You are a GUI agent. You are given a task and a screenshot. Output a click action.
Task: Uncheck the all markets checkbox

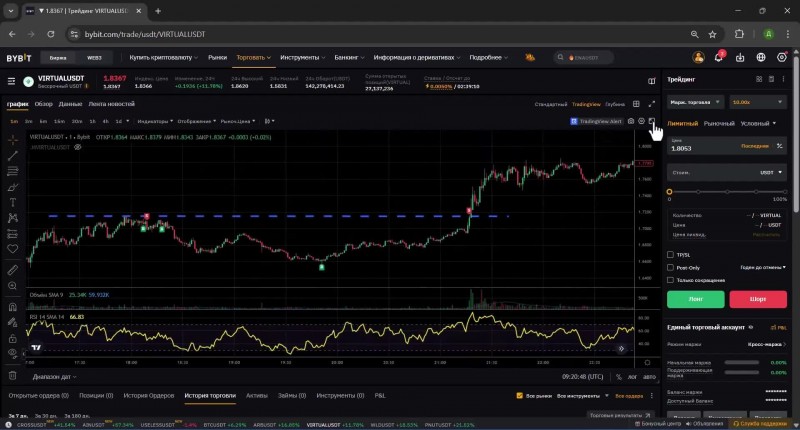click(519, 395)
